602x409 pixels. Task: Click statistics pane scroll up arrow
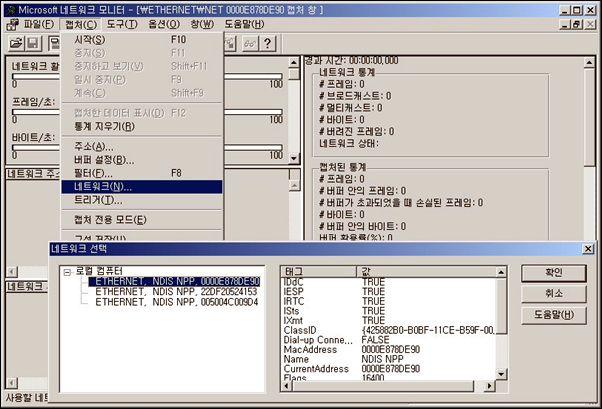(x=589, y=62)
